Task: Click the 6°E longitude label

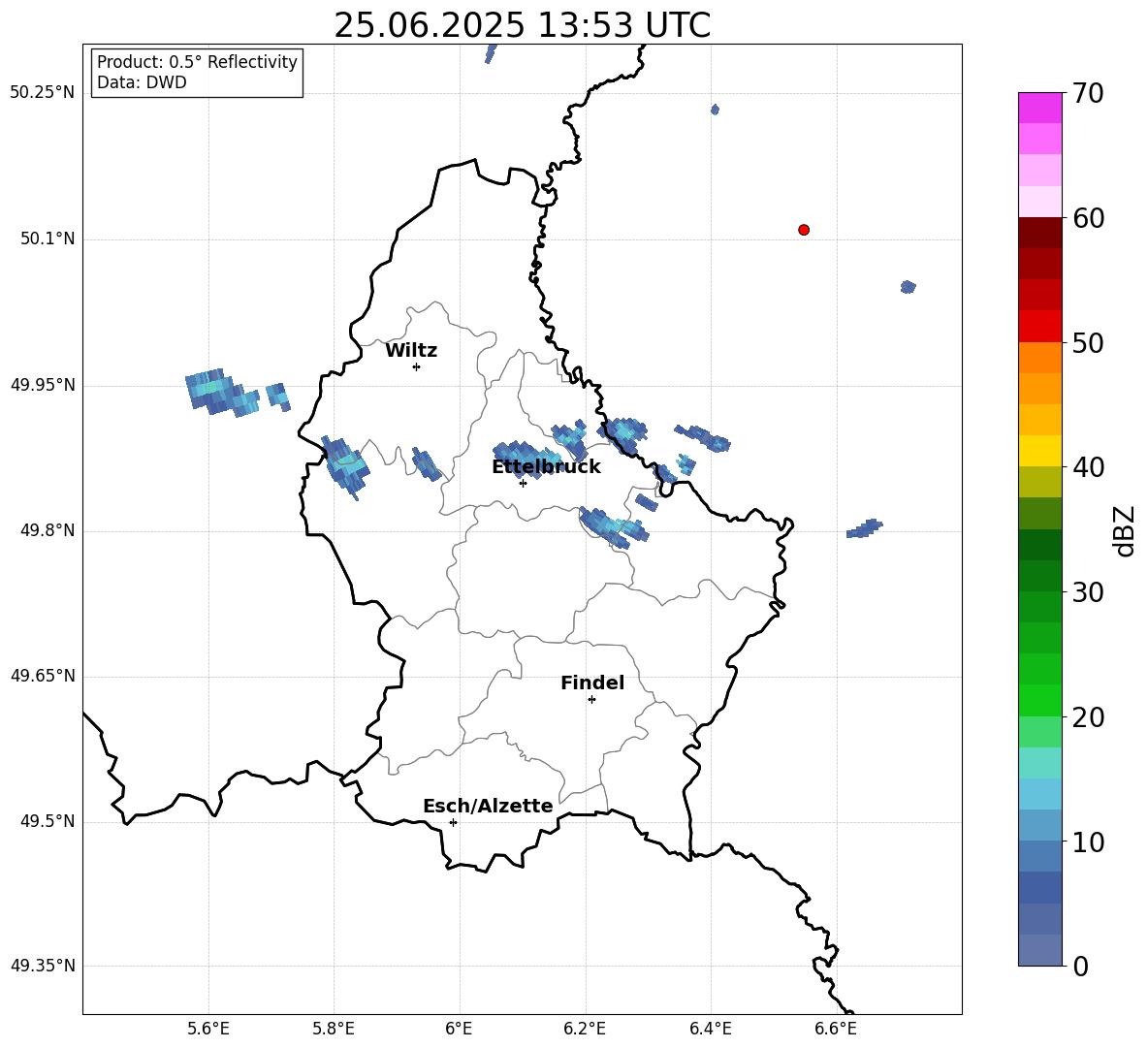Action: click(x=459, y=1029)
